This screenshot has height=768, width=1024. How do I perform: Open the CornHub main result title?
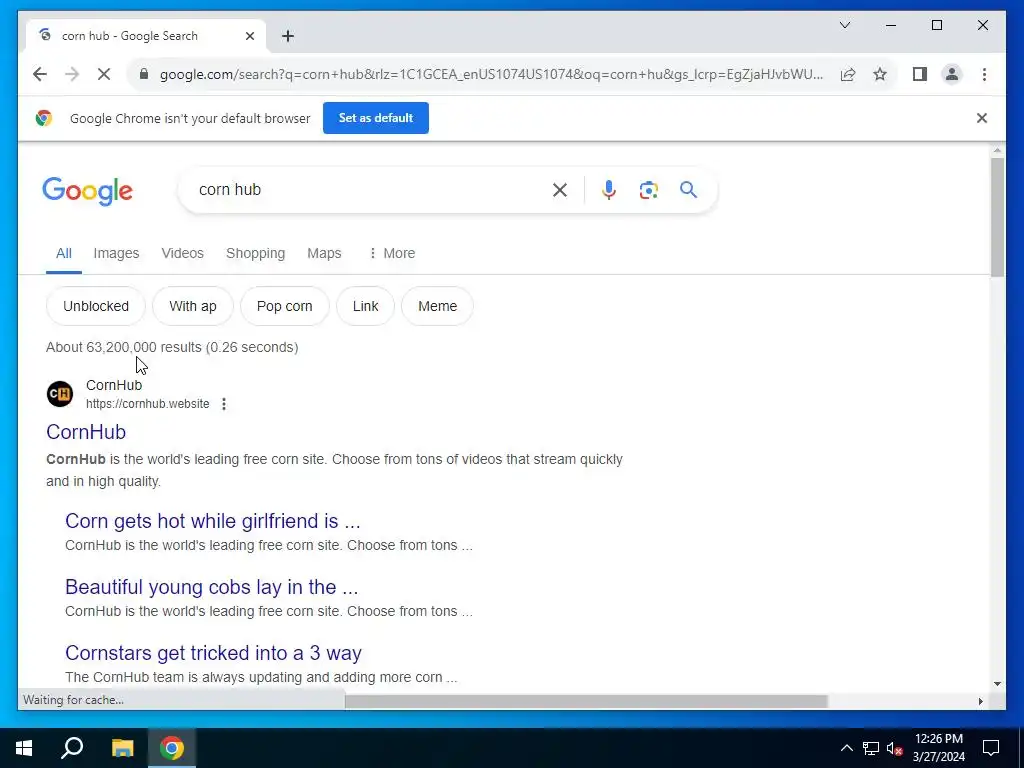click(86, 432)
